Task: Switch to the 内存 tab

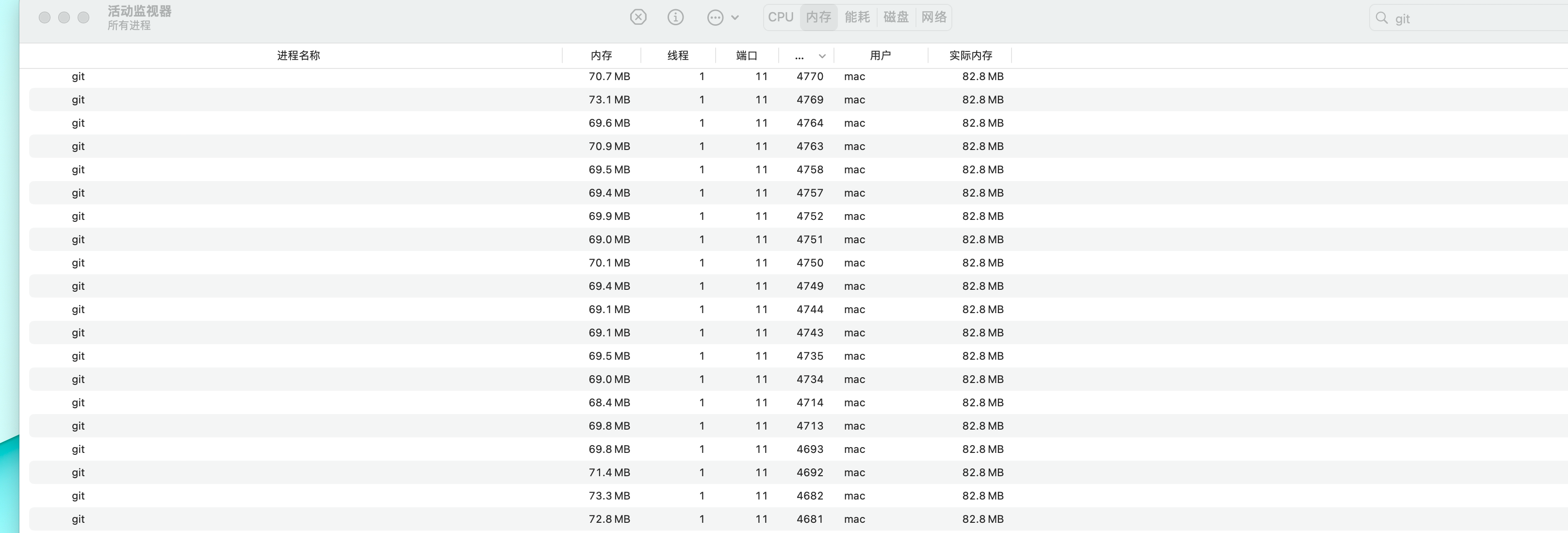Action: click(819, 17)
